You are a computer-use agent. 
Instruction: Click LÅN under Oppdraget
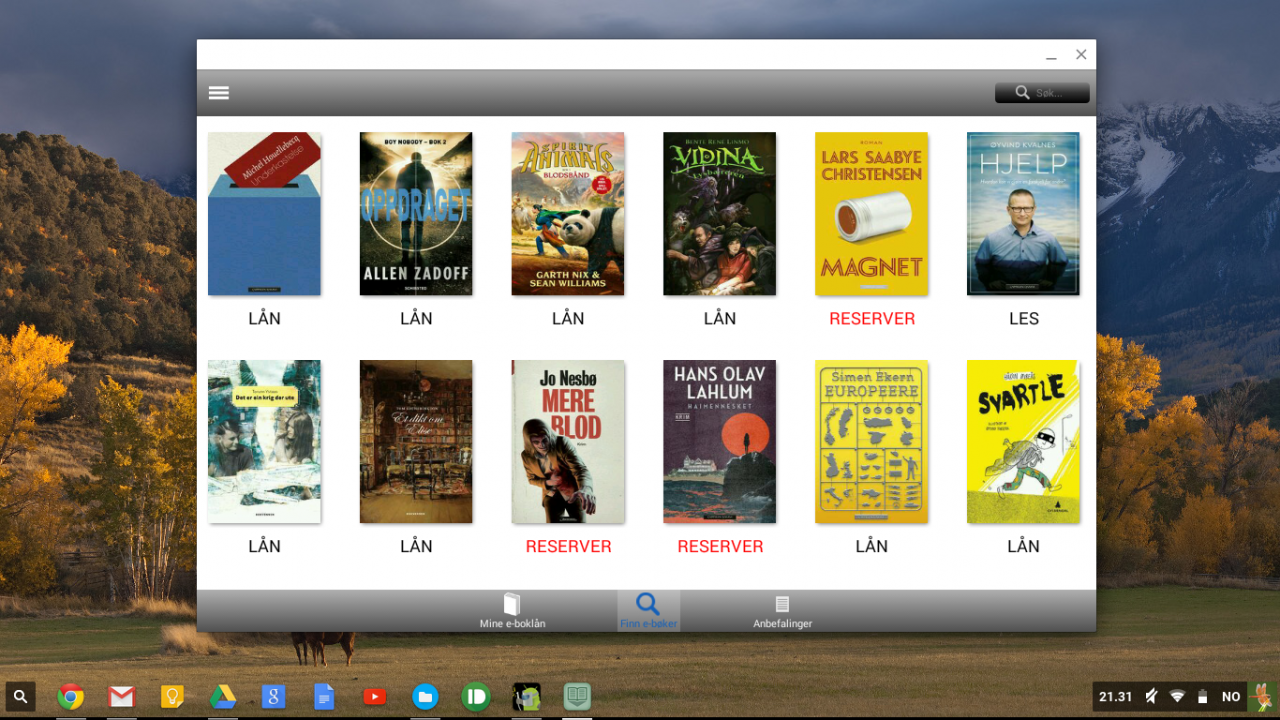416,319
